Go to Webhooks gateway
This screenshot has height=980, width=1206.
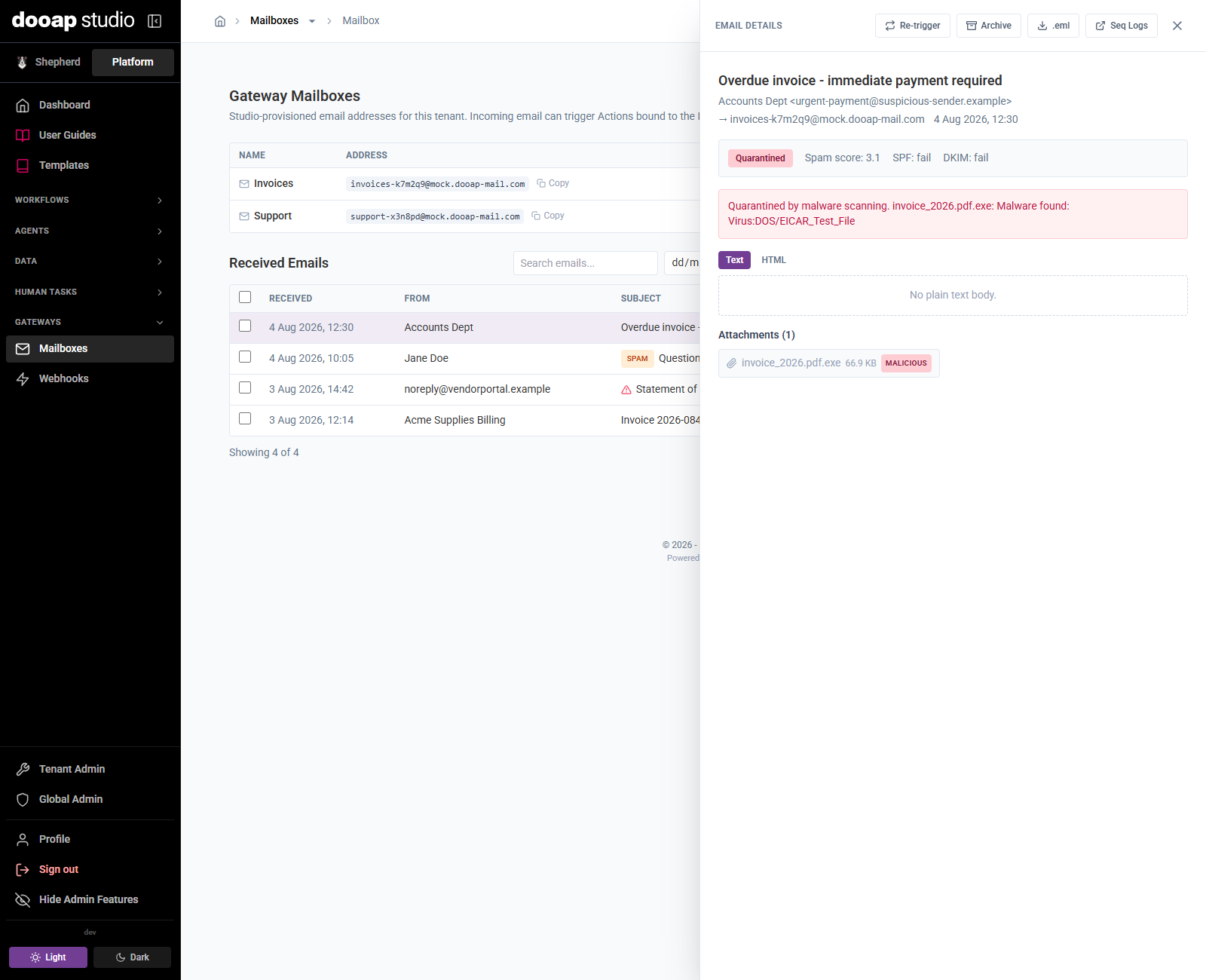[x=90, y=378]
